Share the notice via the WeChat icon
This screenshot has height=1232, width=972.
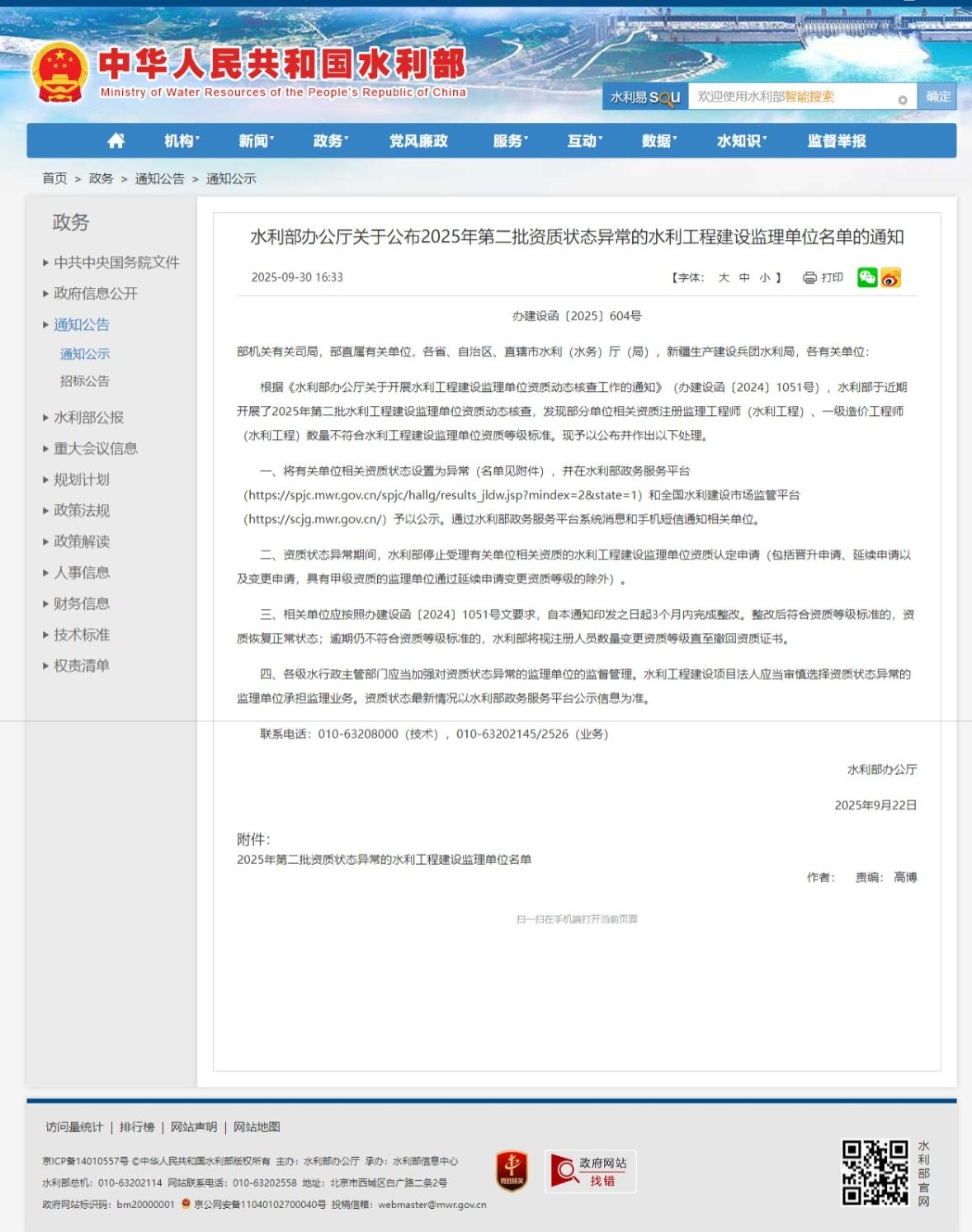pyautogui.click(x=867, y=277)
